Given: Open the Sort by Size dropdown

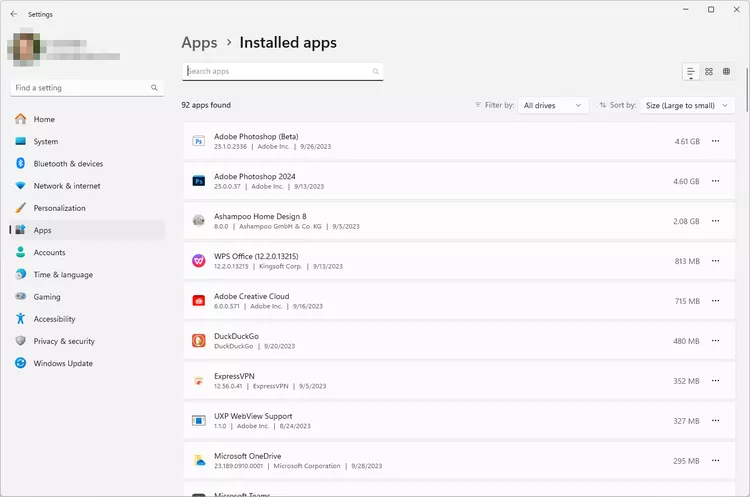Looking at the screenshot, I should click(687, 105).
